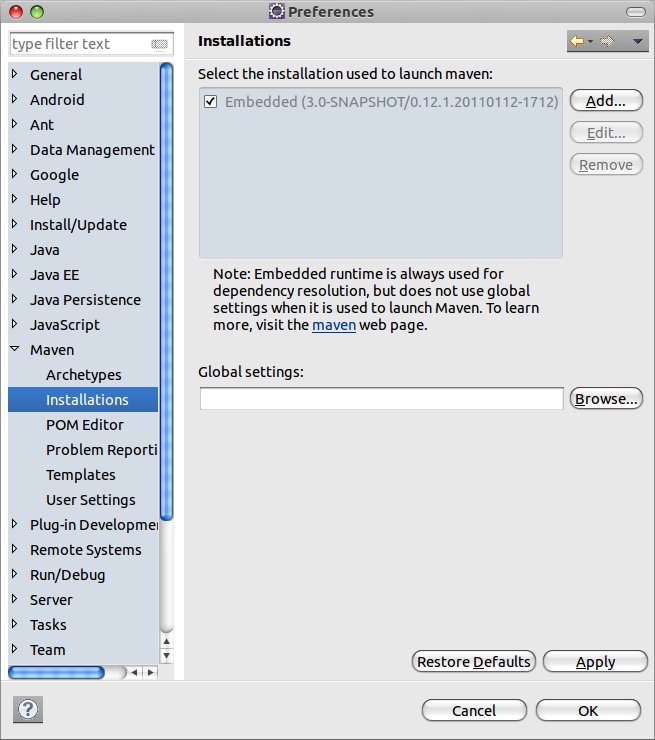Viewport: 655px width, 740px height.
Task: Expand the Server node arrow
Action: point(15,599)
